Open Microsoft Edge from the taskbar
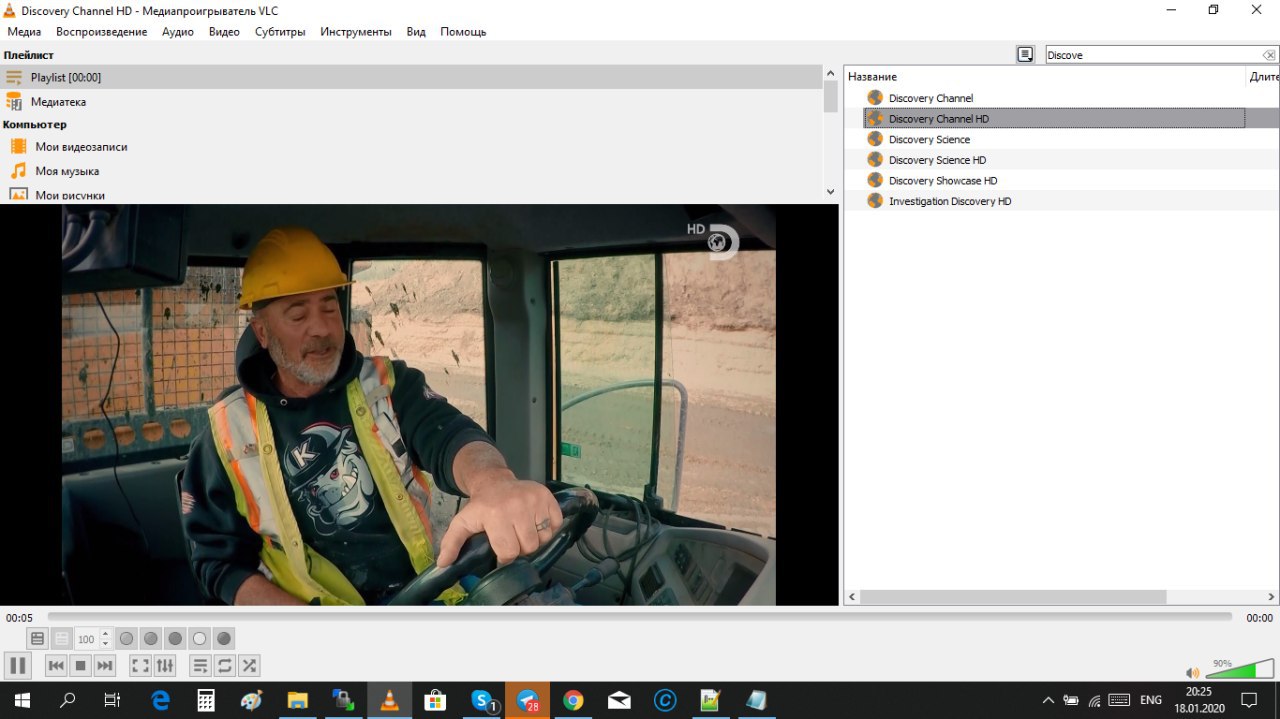This screenshot has width=1280, height=719. [x=160, y=701]
